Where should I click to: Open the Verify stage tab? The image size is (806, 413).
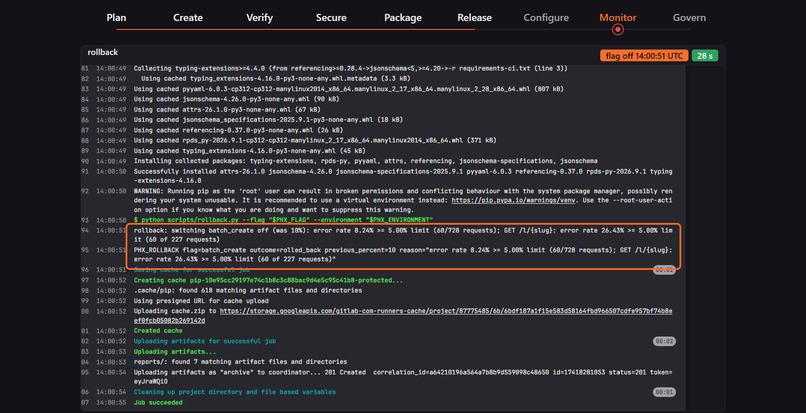pos(260,17)
